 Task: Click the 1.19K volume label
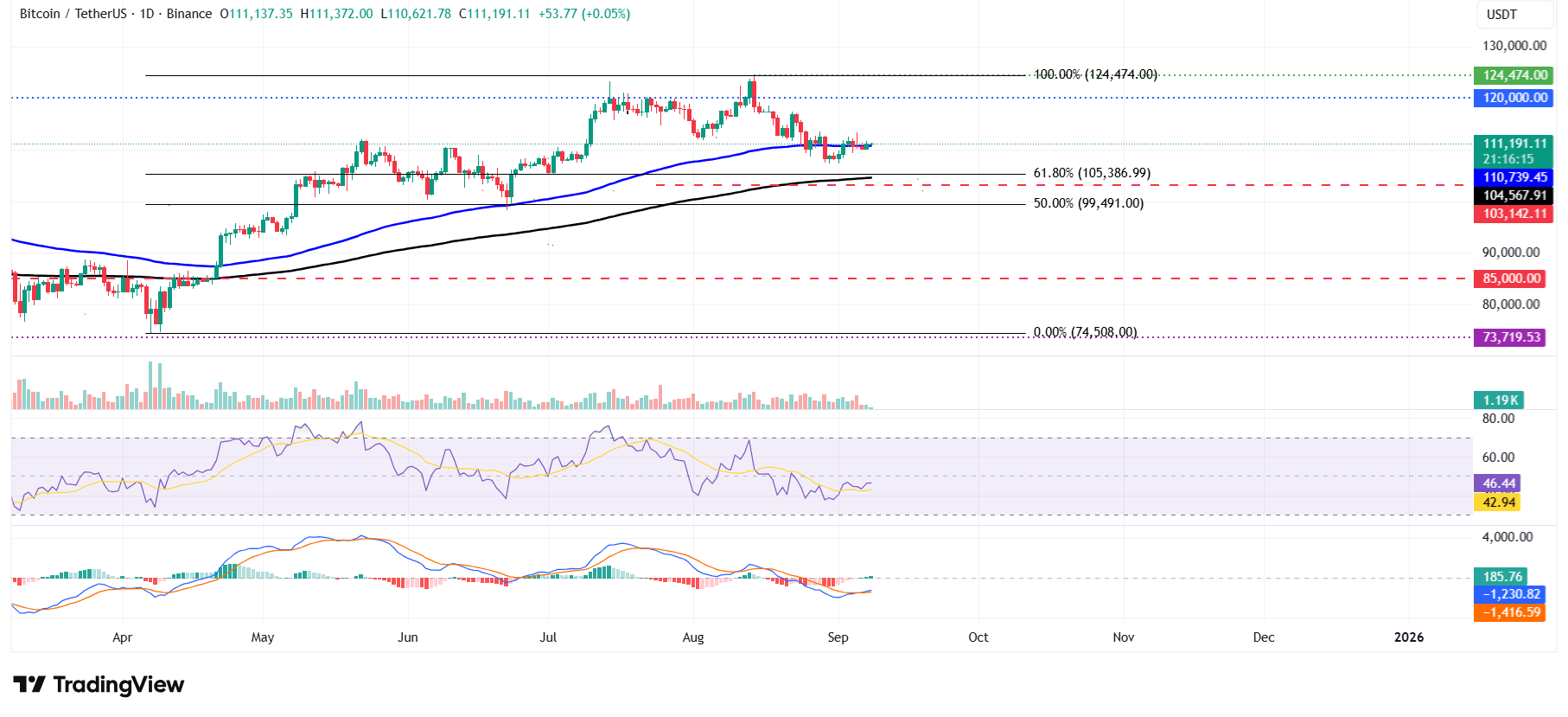click(x=1499, y=400)
